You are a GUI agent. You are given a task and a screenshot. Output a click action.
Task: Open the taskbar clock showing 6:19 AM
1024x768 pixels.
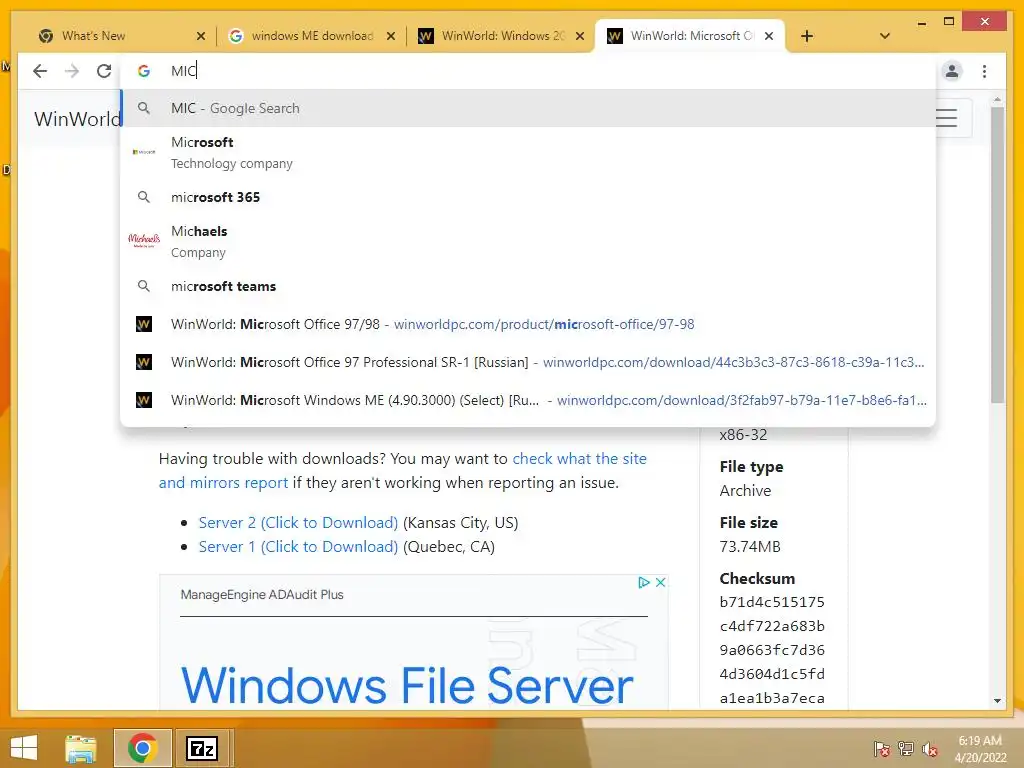click(x=980, y=748)
